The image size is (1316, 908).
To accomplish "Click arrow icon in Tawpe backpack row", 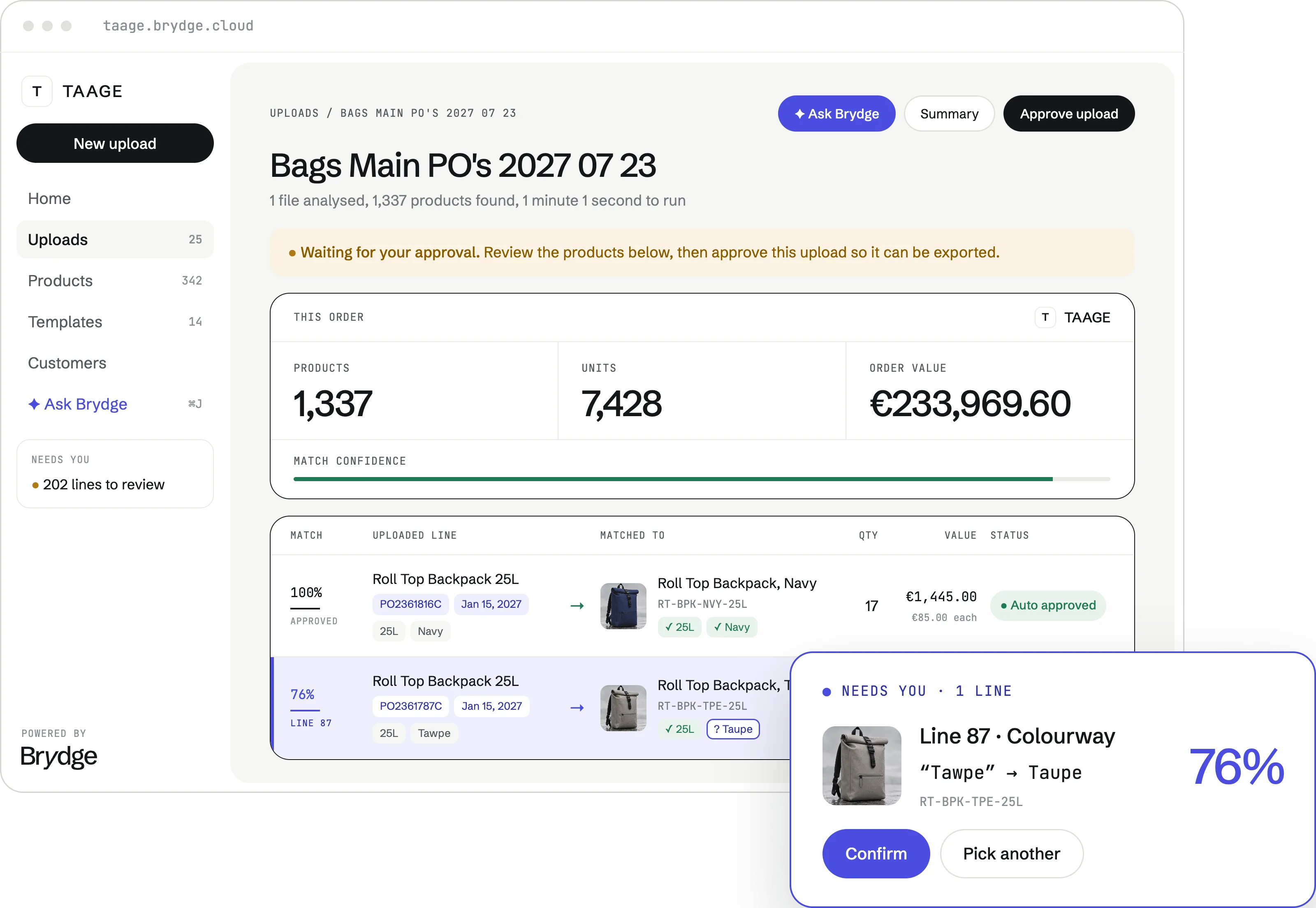I will pos(577,708).
